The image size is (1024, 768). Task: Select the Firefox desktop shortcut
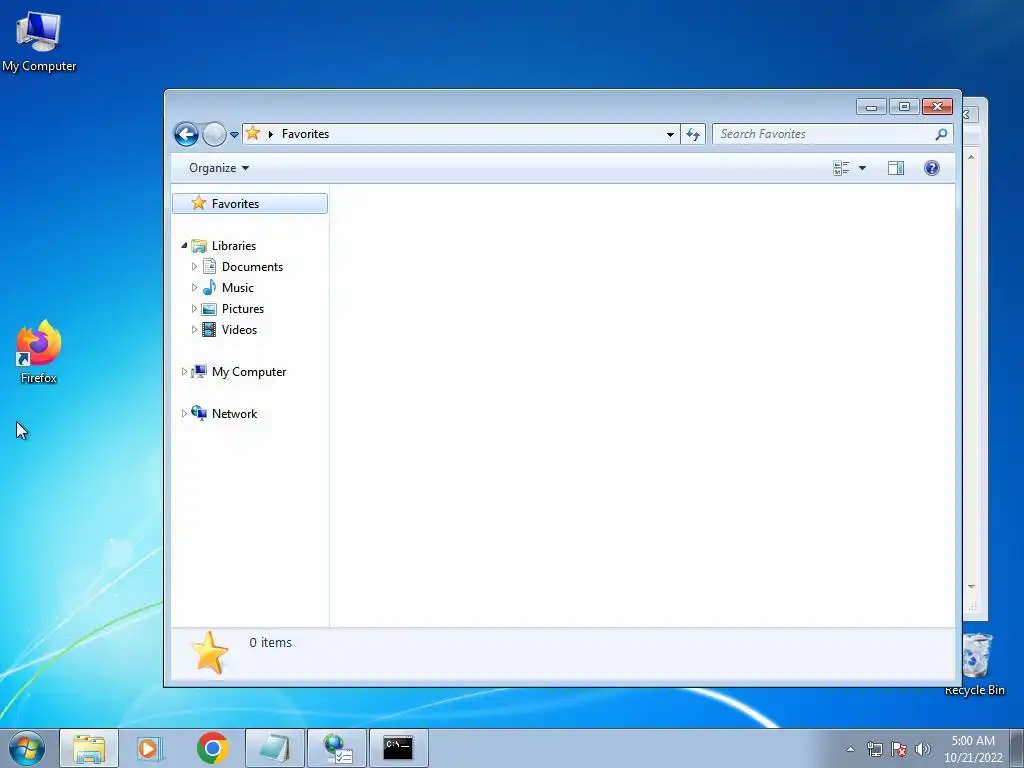39,353
